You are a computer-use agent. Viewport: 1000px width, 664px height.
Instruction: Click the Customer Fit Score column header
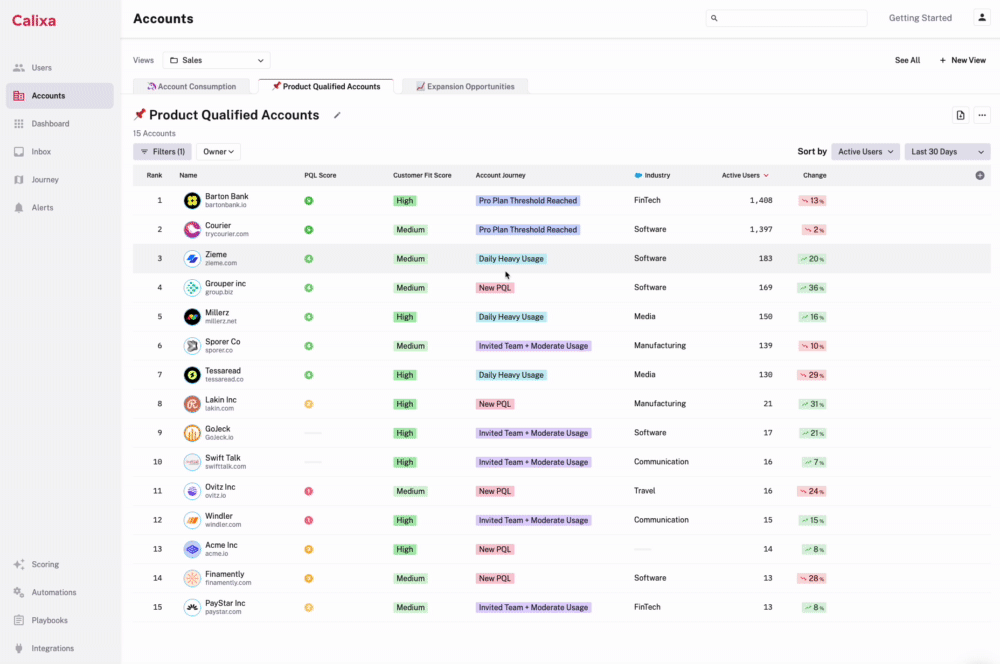pyautogui.click(x=422, y=175)
